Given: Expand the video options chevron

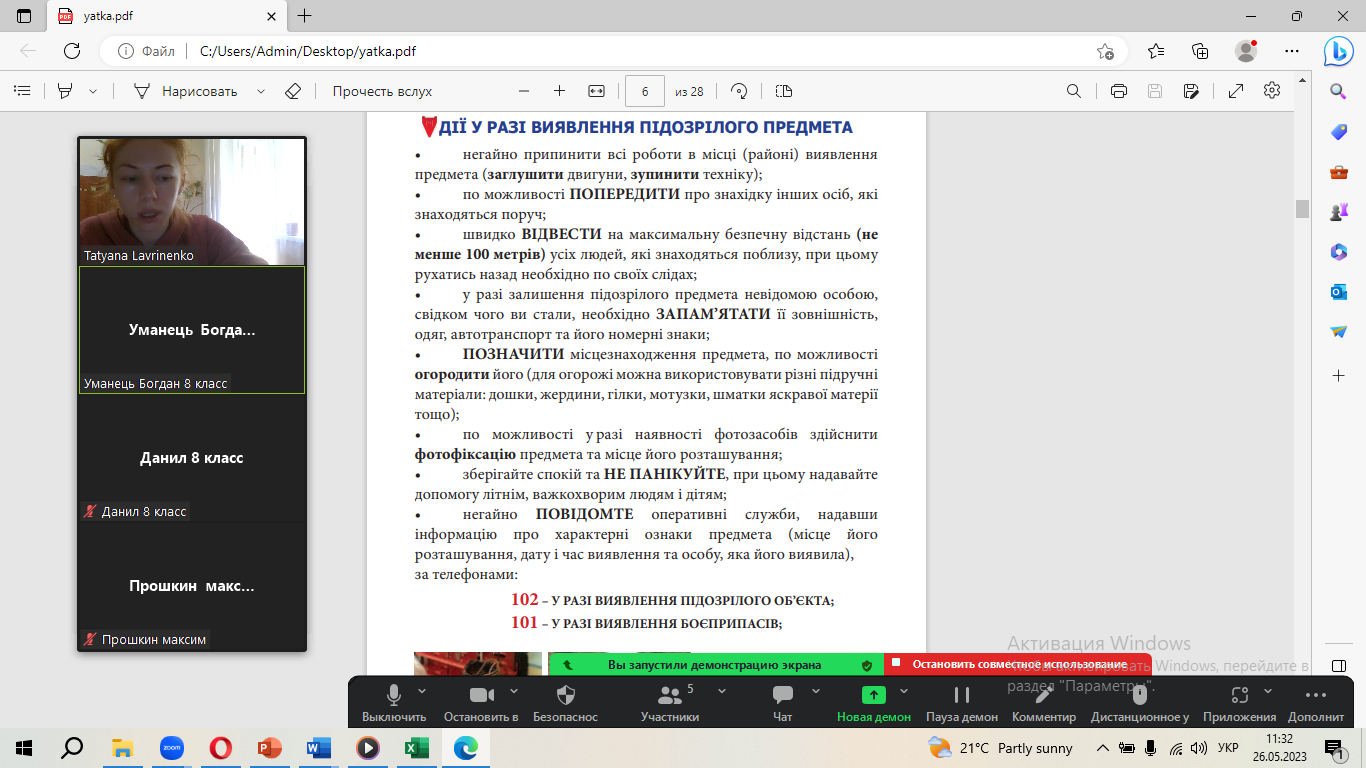Looking at the screenshot, I should coord(514,690).
